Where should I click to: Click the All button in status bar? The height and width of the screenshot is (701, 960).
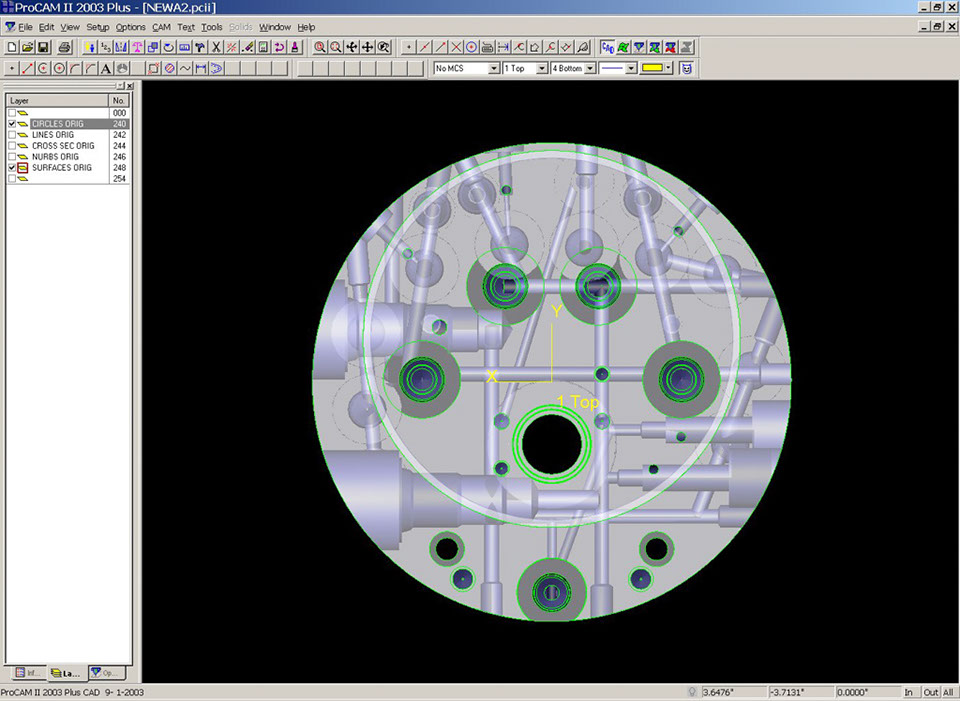[x=948, y=692]
